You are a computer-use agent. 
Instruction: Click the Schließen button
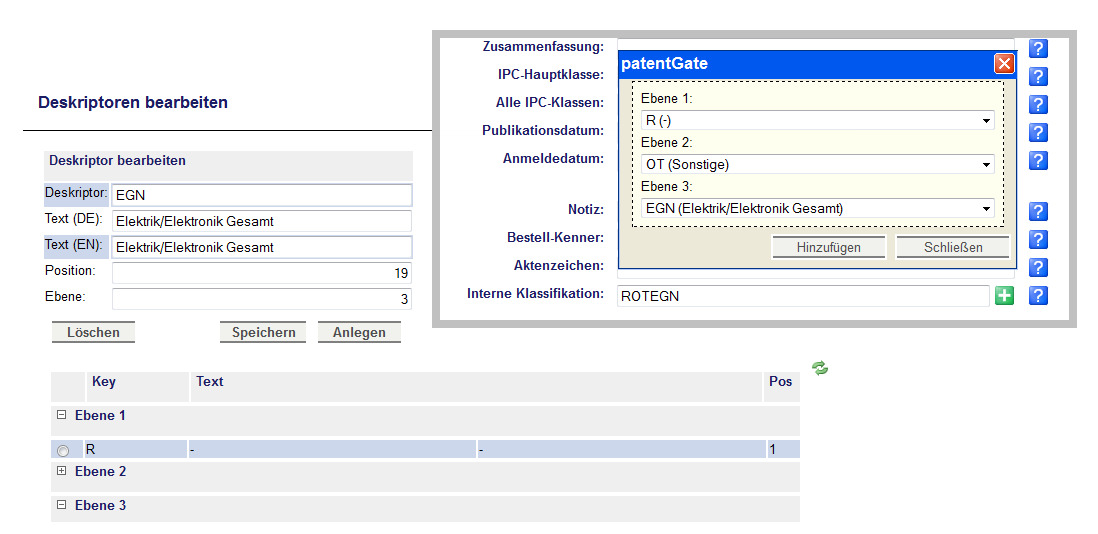click(x=953, y=247)
